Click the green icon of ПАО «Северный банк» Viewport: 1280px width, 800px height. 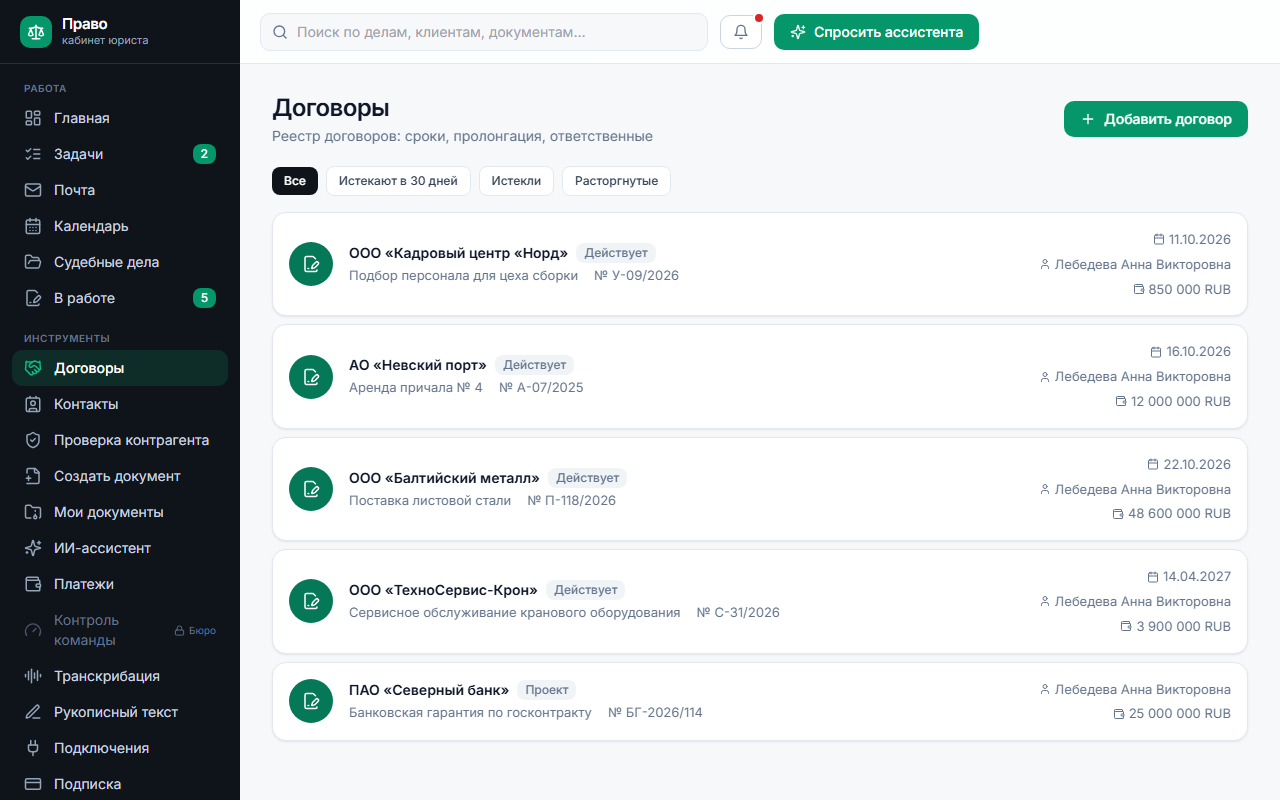(311, 701)
